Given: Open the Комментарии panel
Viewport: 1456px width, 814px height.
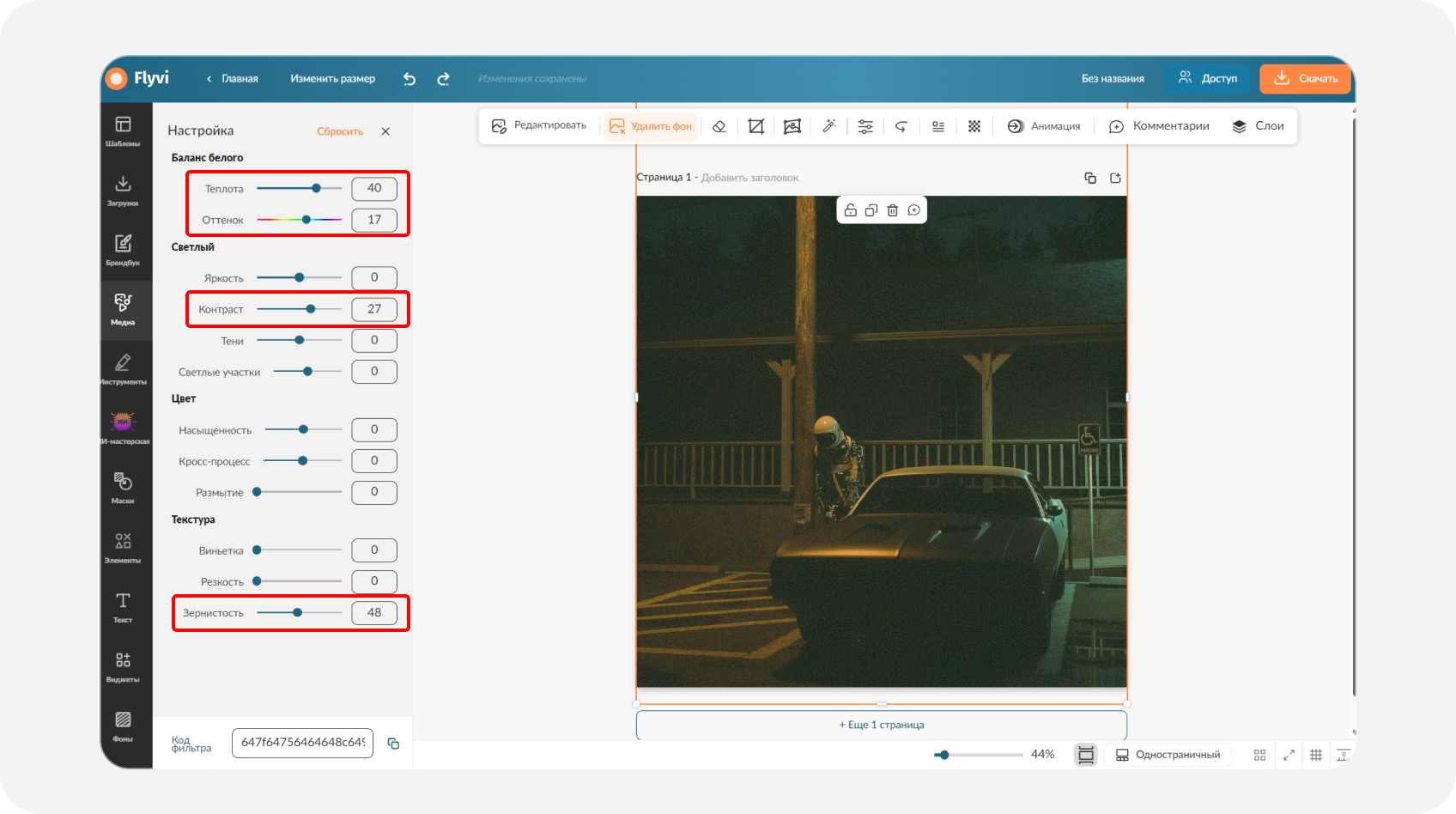Looking at the screenshot, I should (1159, 126).
